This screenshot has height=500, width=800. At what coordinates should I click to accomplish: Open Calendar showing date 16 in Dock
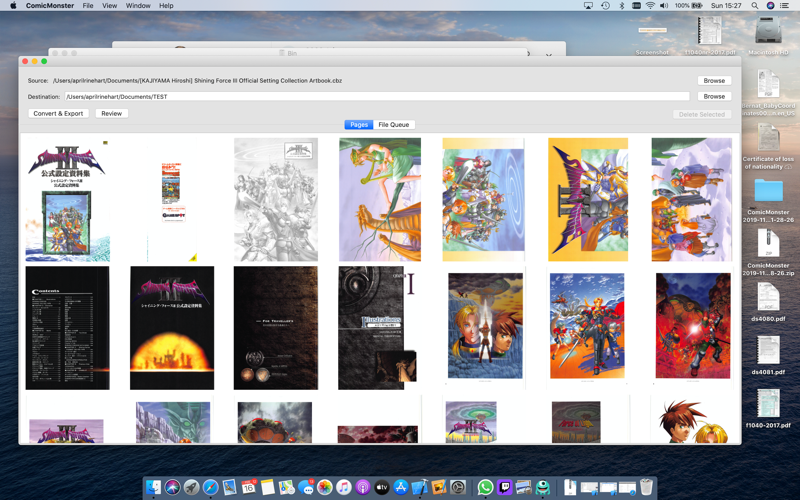point(248,487)
